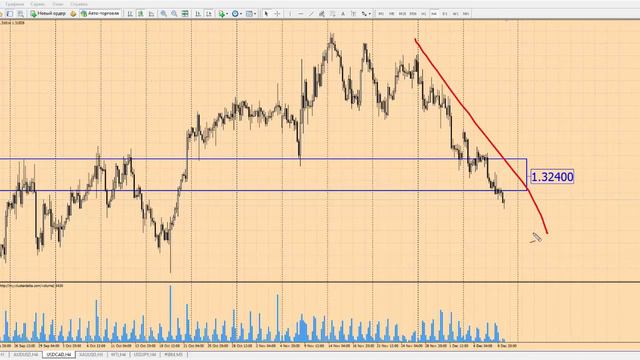Switch to the M30 timeframe
The image size is (640, 360).
pos(413,13)
